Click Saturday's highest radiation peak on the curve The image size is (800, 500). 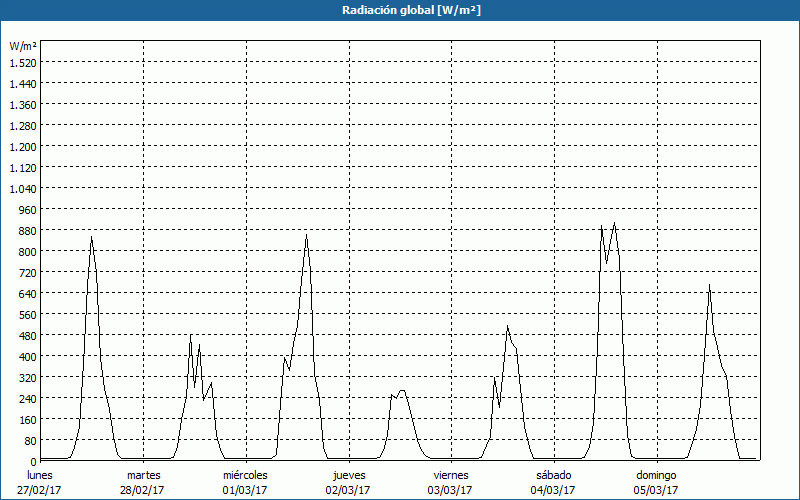click(x=614, y=223)
